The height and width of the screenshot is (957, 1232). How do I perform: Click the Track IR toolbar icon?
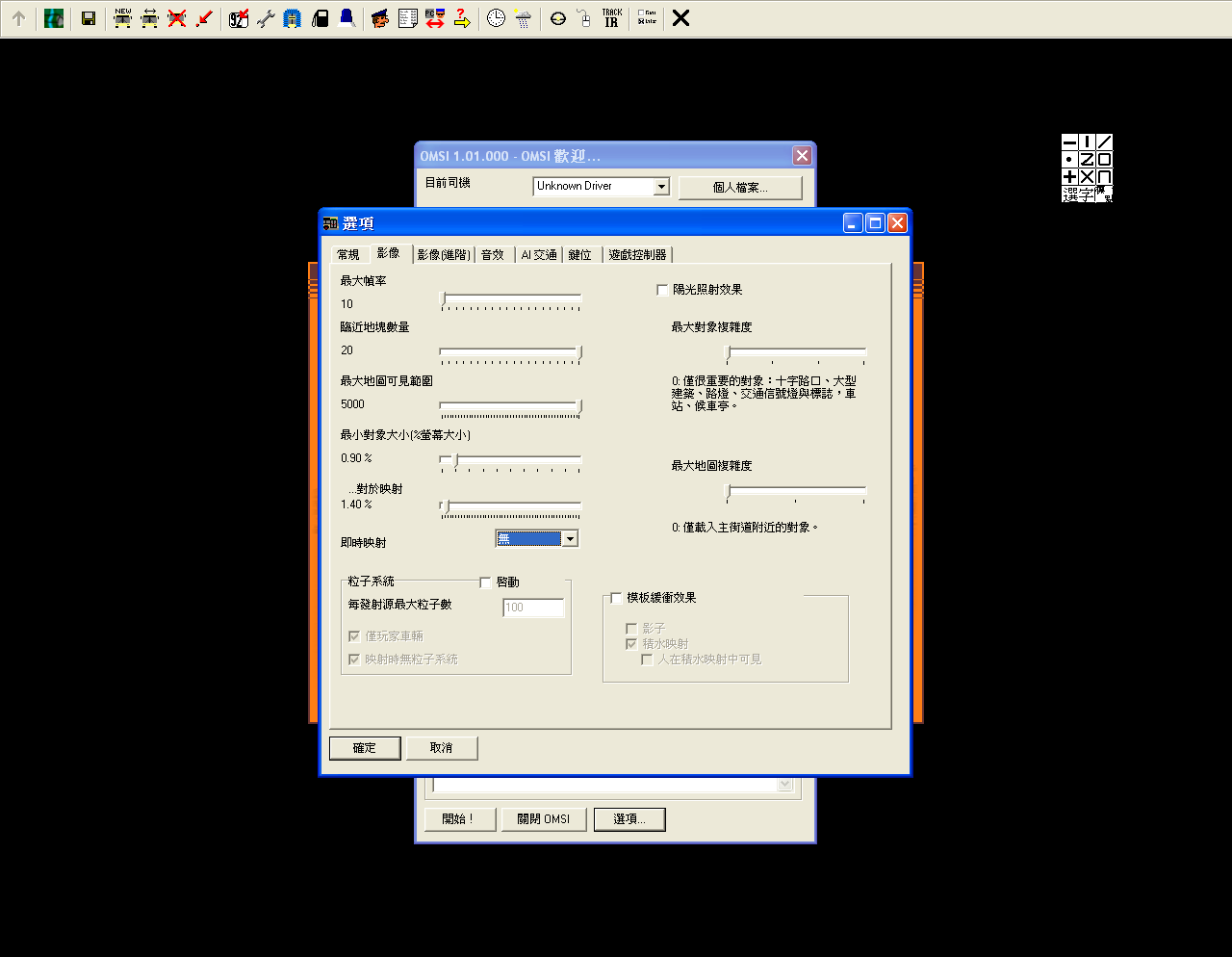pyautogui.click(x=612, y=18)
